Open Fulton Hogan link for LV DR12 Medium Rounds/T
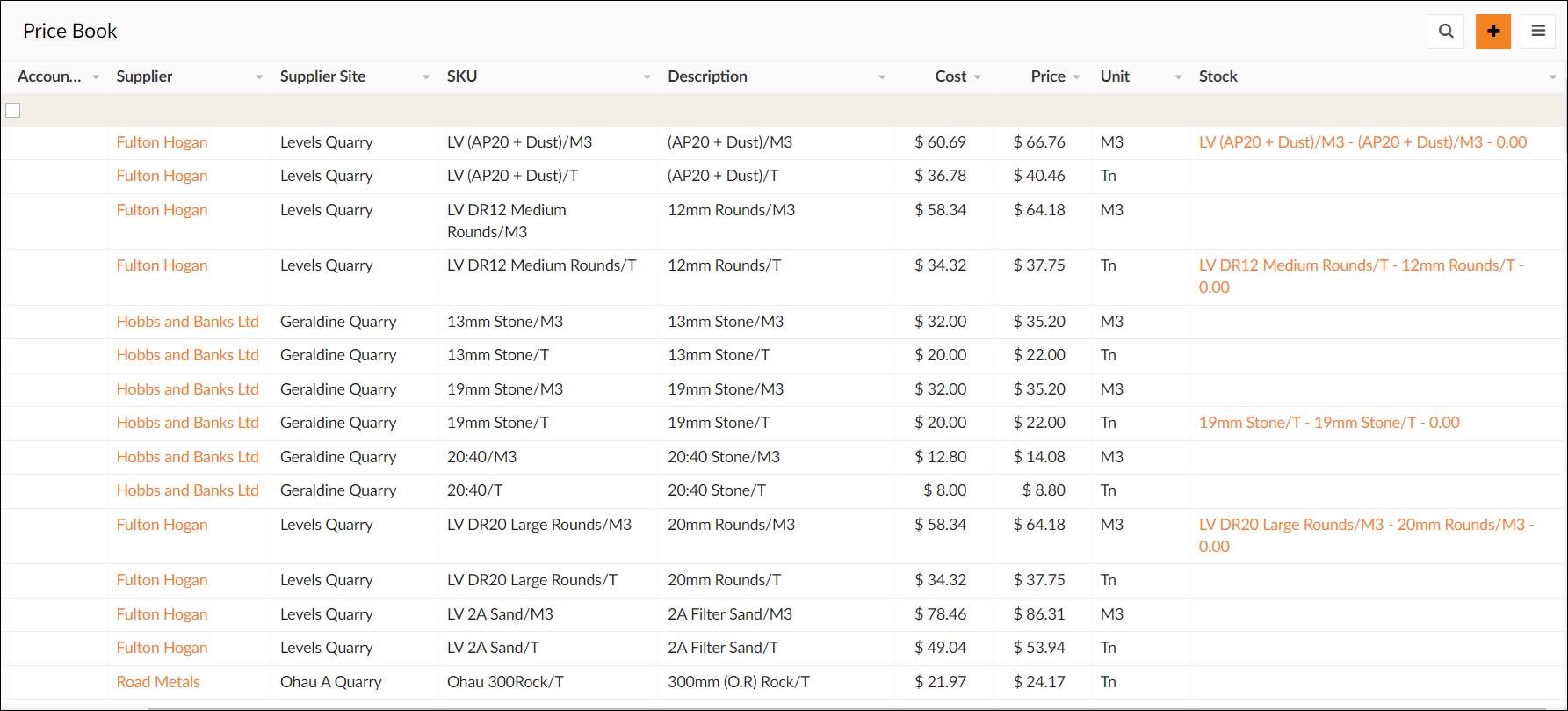Screen dimensions: 1568x711 tap(162, 265)
